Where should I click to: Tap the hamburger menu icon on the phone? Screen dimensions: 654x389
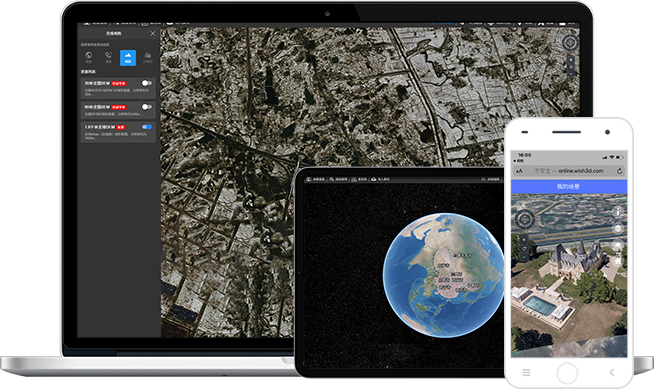pyautogui.click(x=526, y=372)
